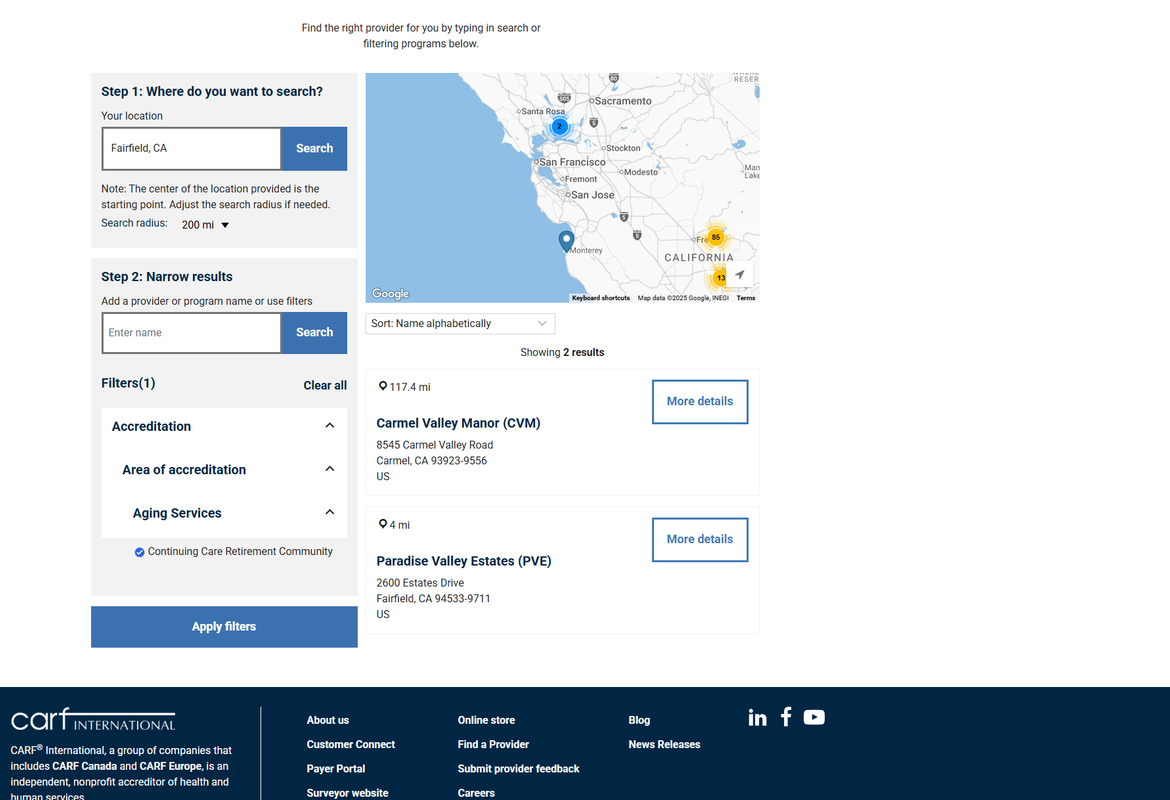This screenshot has height=800, width=1170.
Task: Open Payer Portal footer link
Action: tap(336, 769)
